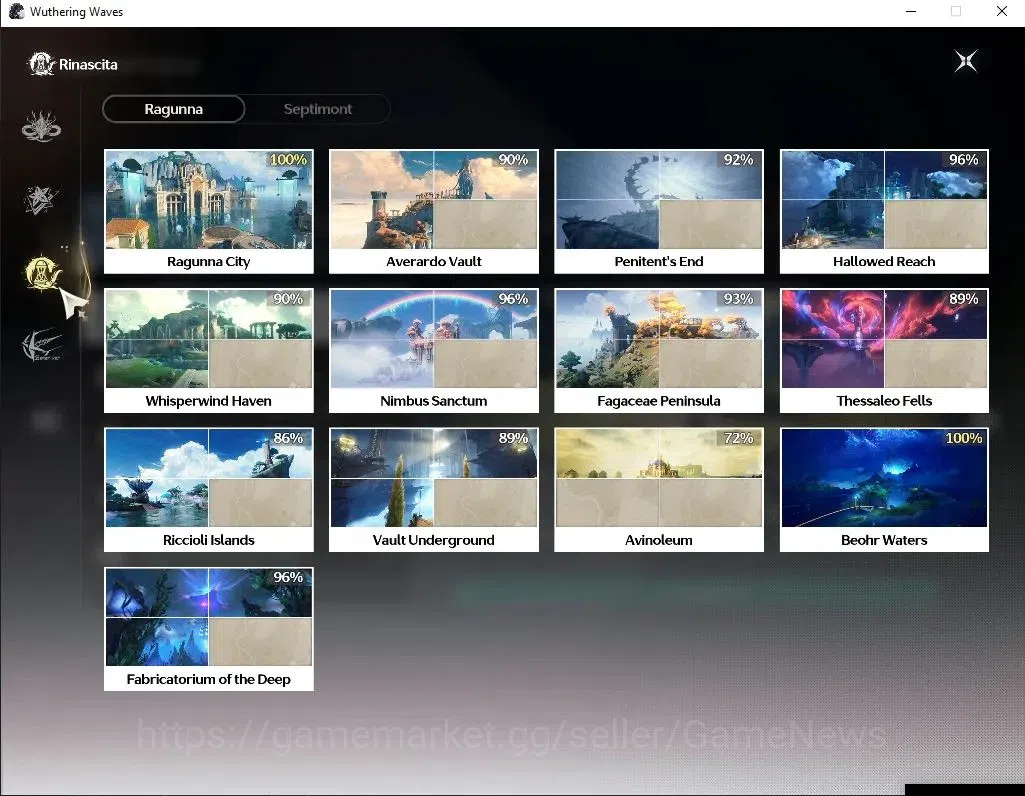
Task: Open the Fabricatorium of the Deep card
Action: click(x=209, y=629)
